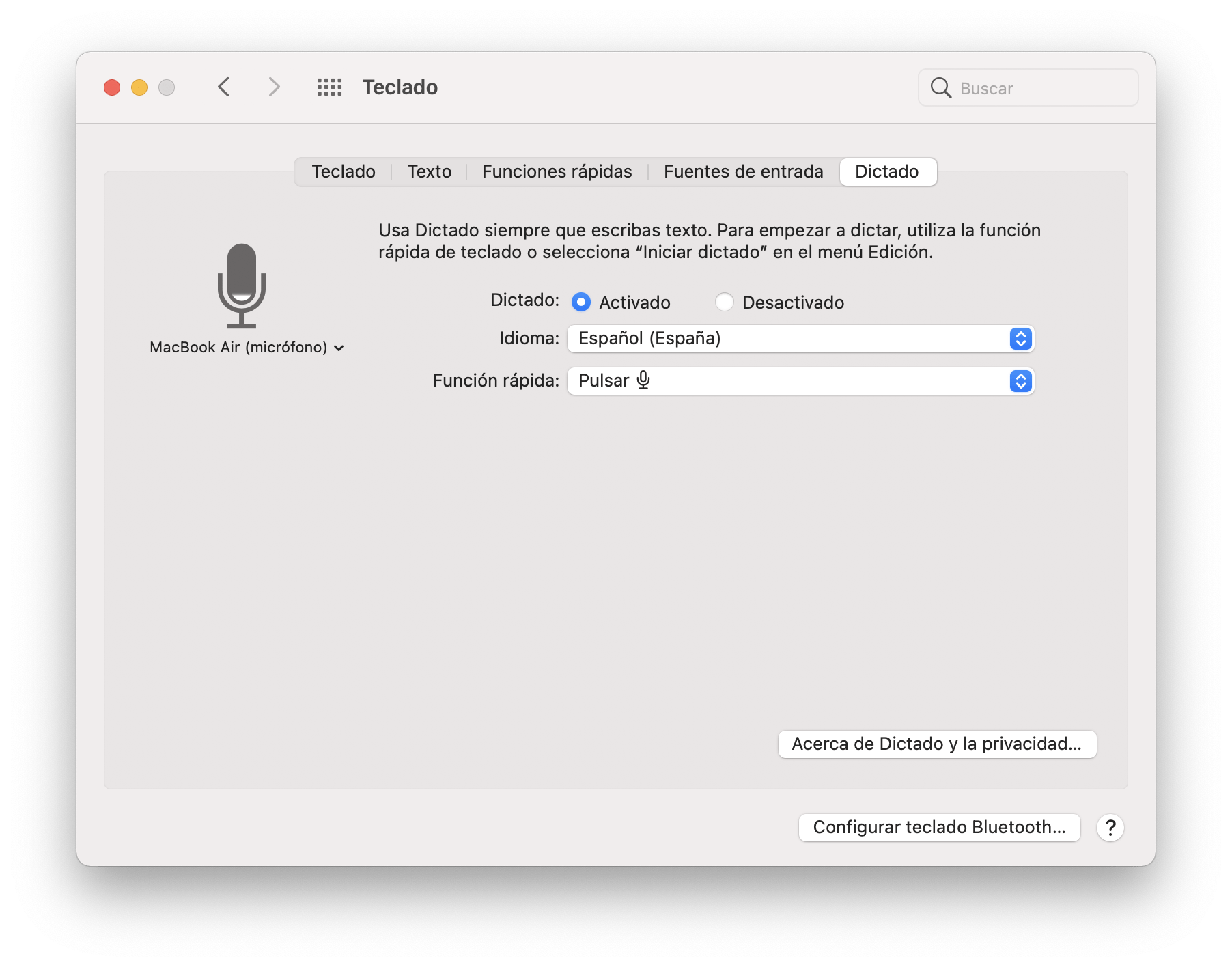
Task: Click the forward navigation arrow
Action: (x=274, y=87)
